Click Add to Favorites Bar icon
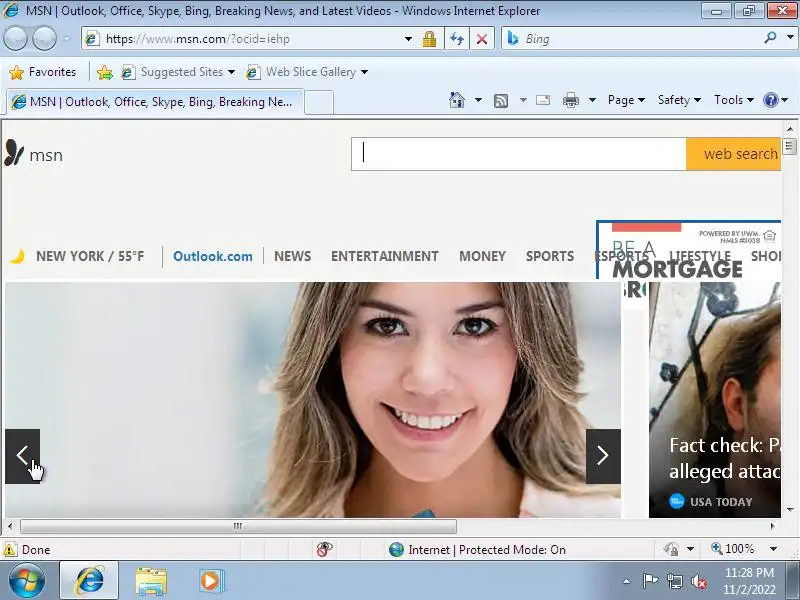This screenshot has height=600, width=800. click(105, 72)
